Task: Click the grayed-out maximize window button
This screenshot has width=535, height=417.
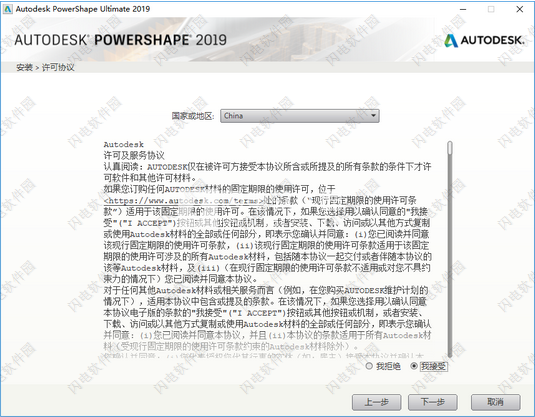Action: click(x=491, y=10)
